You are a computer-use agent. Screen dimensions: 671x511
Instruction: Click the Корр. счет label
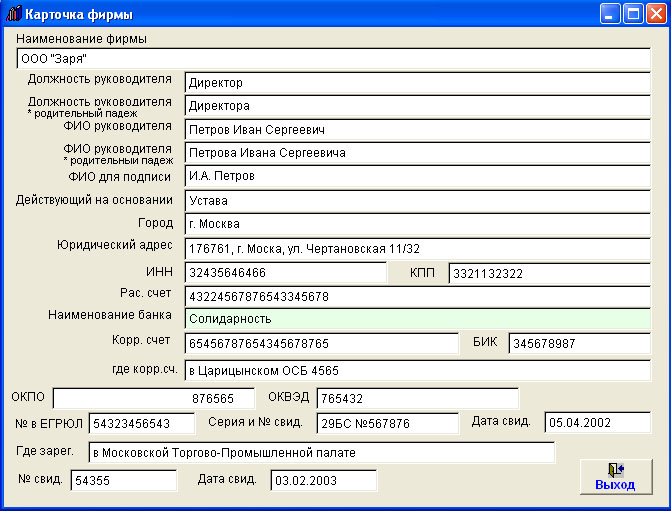click(x=141, y=340)
